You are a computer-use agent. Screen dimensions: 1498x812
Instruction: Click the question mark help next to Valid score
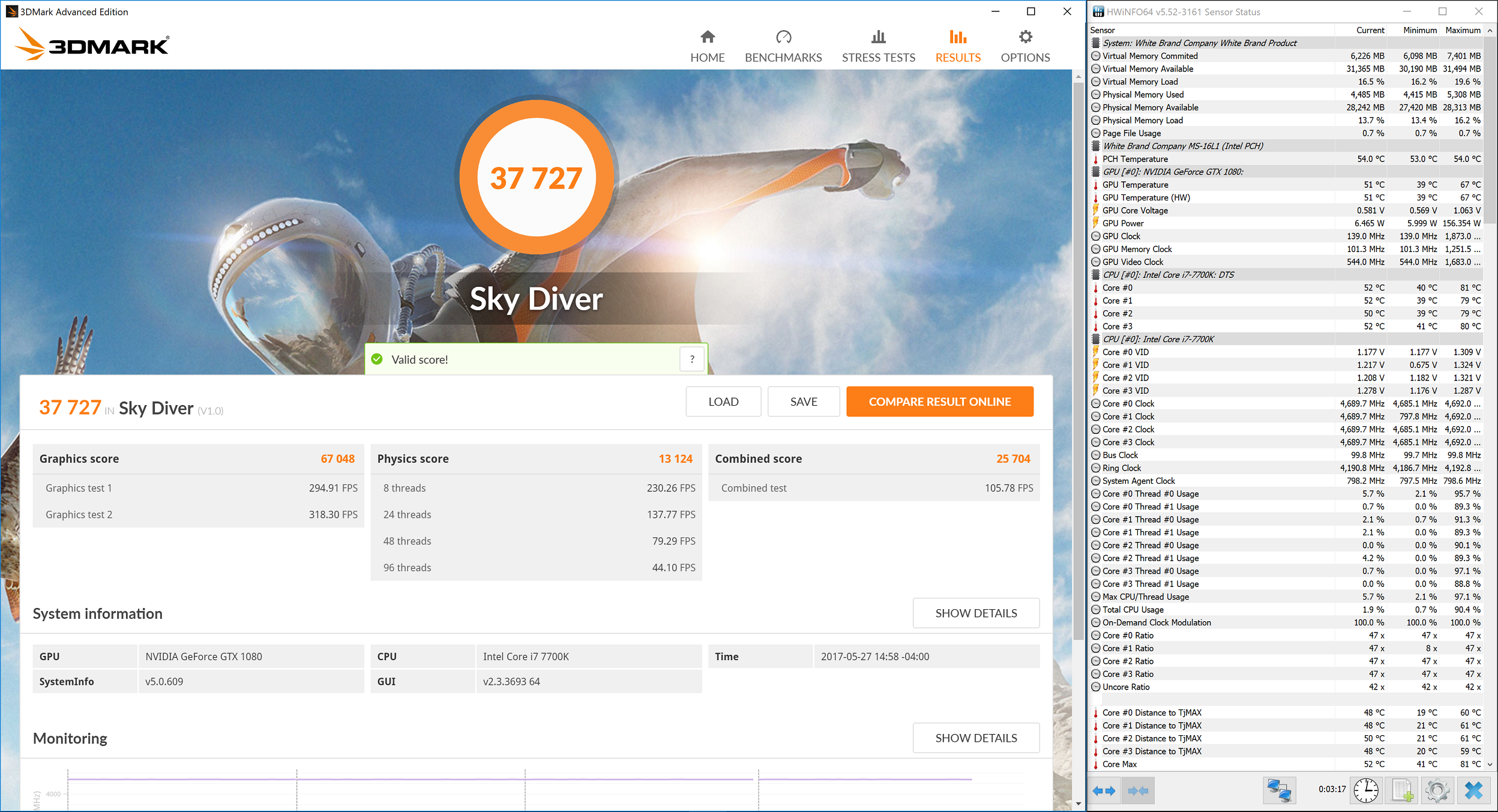(692, 359)
